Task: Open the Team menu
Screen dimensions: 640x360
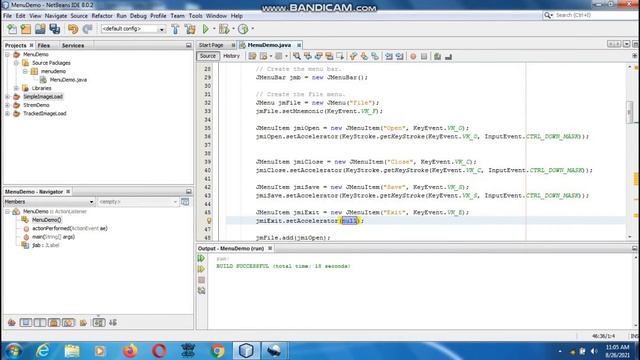Action: [178, 16]
